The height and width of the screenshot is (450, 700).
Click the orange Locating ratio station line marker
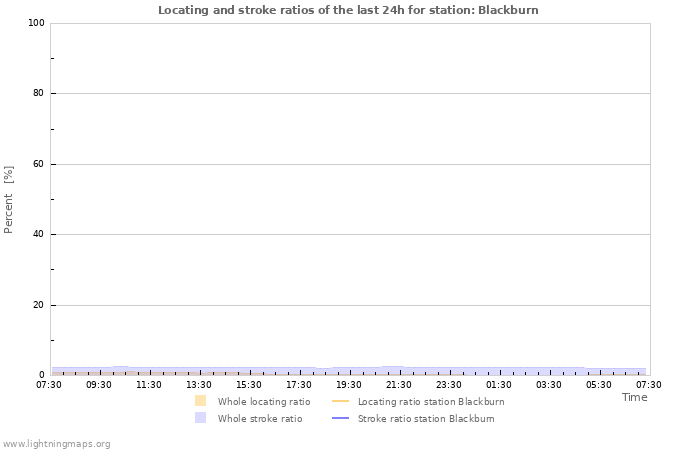click(x=340, y=401)
